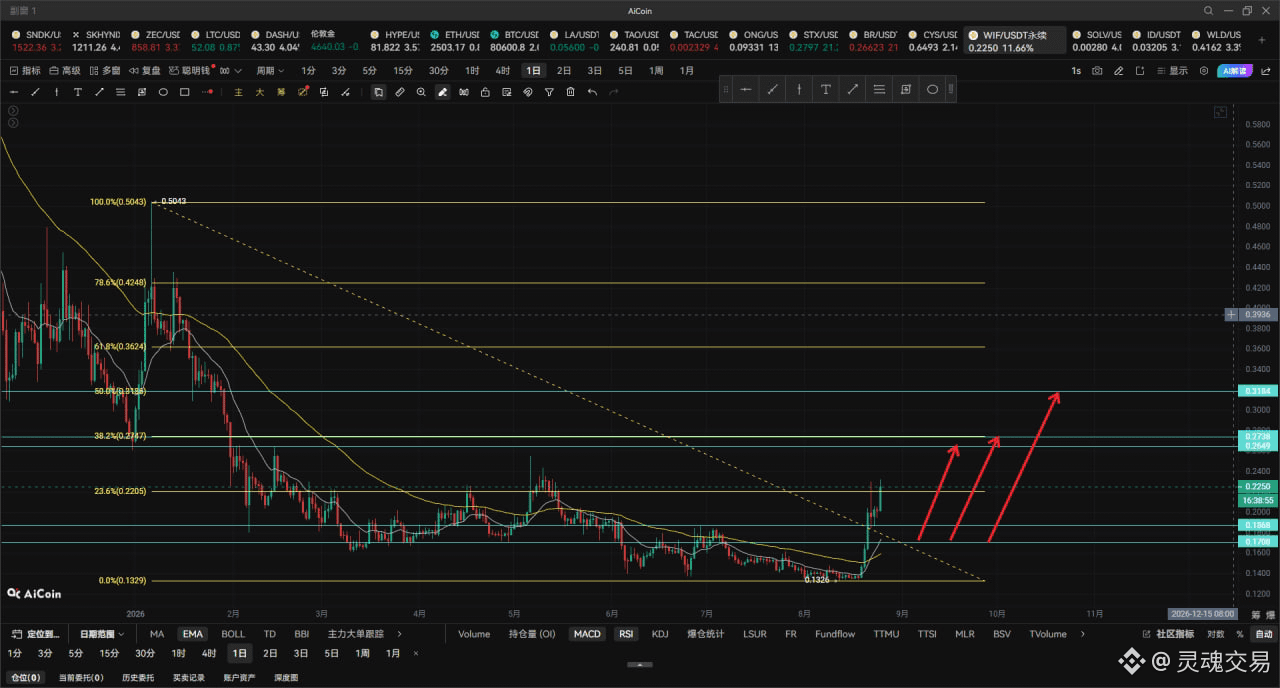Toggle 对数 logarithmic scale
Image resolution: width=1280 pixels, height=688 pixels.
click(x=1215, y=634)
